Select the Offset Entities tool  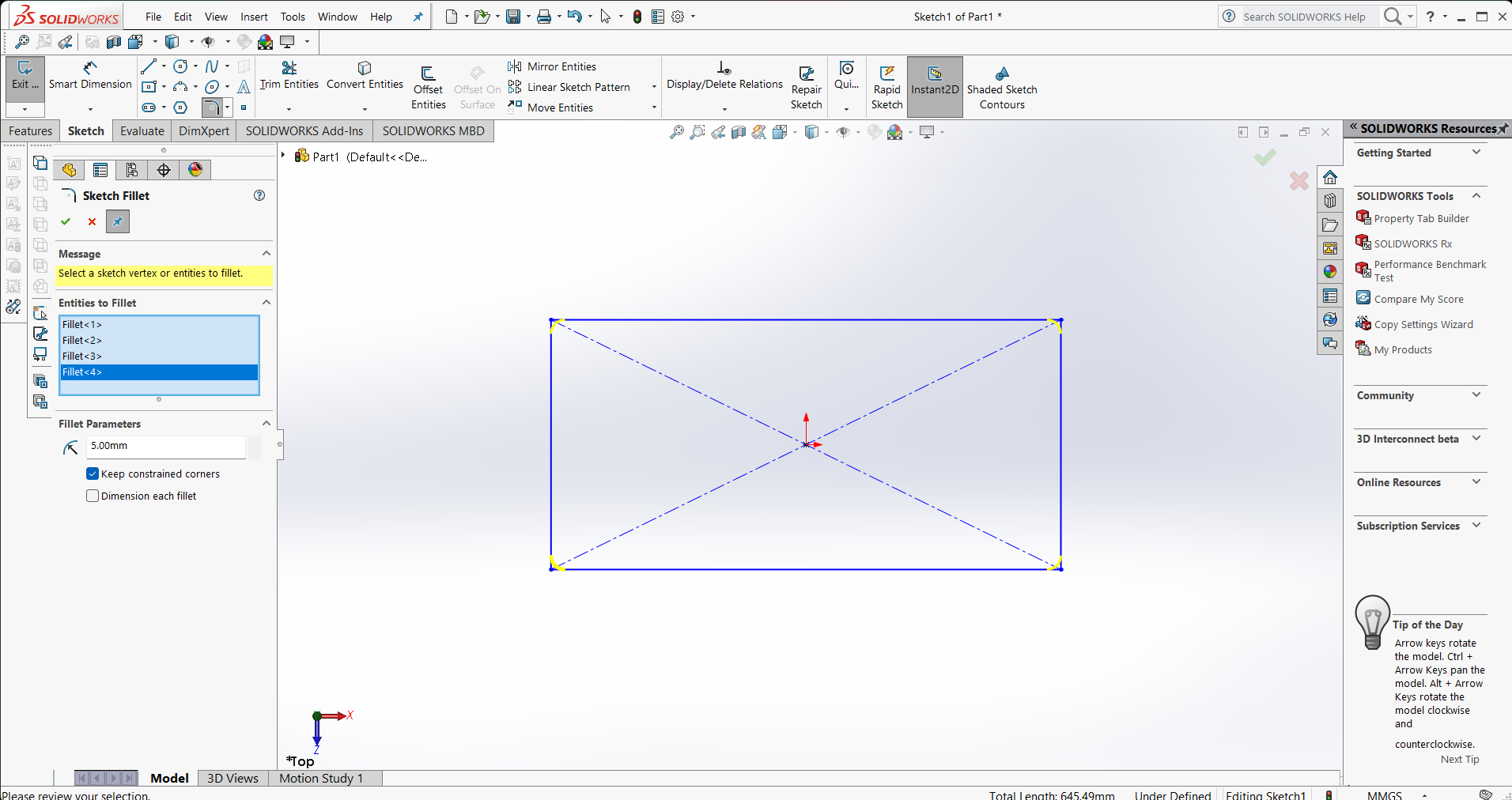pyautogui.click(x=429, y=87)
